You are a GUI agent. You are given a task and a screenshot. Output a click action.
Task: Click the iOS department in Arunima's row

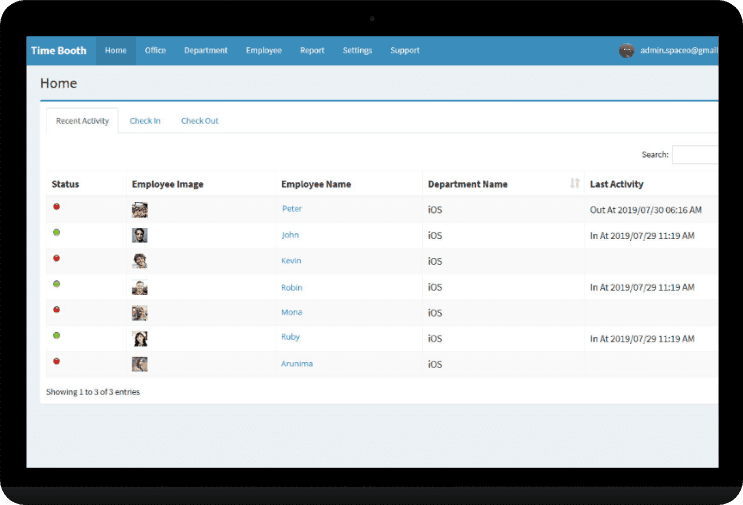click(435, 364)
